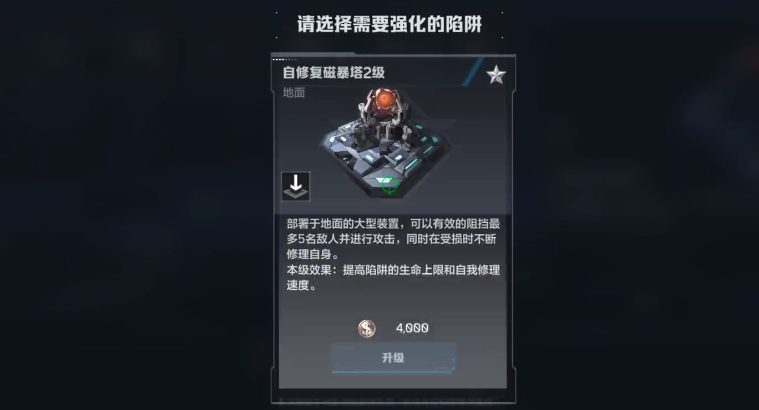Click dark background left of the card
Viewport: 759px width, 410px height.
point(136,203)
